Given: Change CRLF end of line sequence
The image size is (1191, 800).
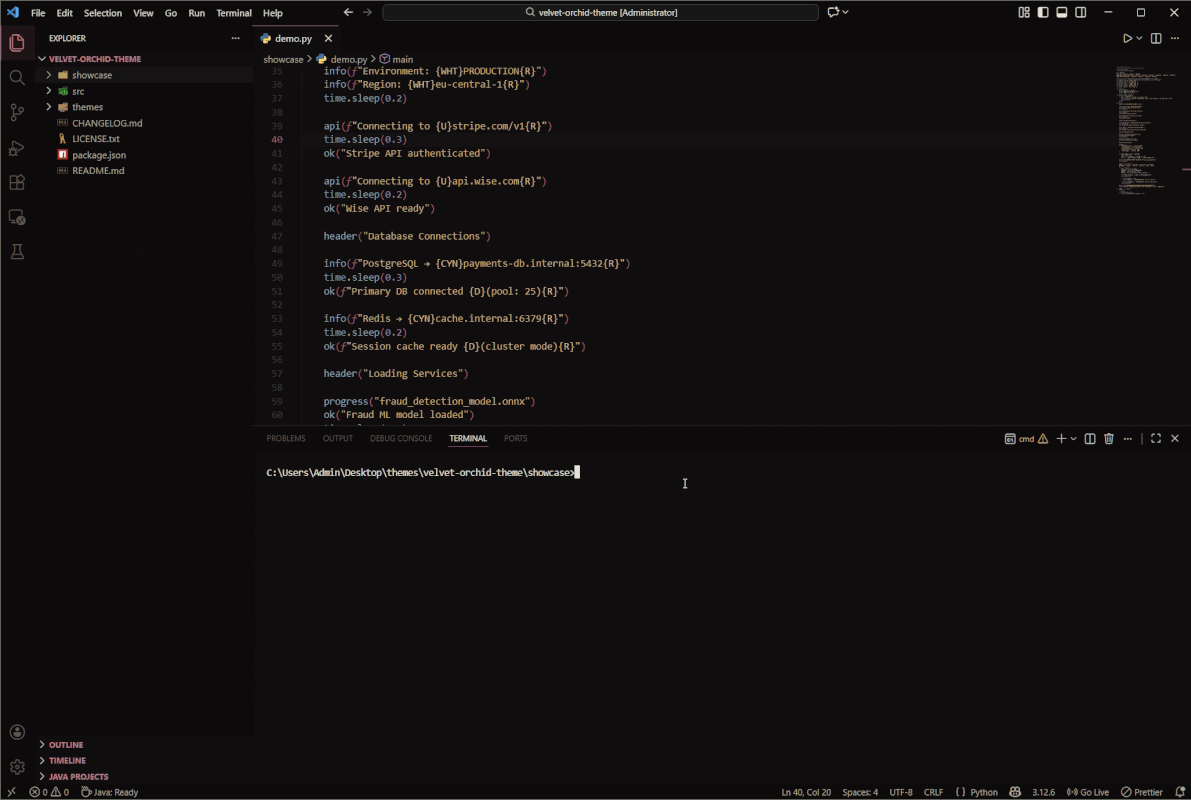Looking at the screenshot, I should pyautogui.click(x=934, y=792).
